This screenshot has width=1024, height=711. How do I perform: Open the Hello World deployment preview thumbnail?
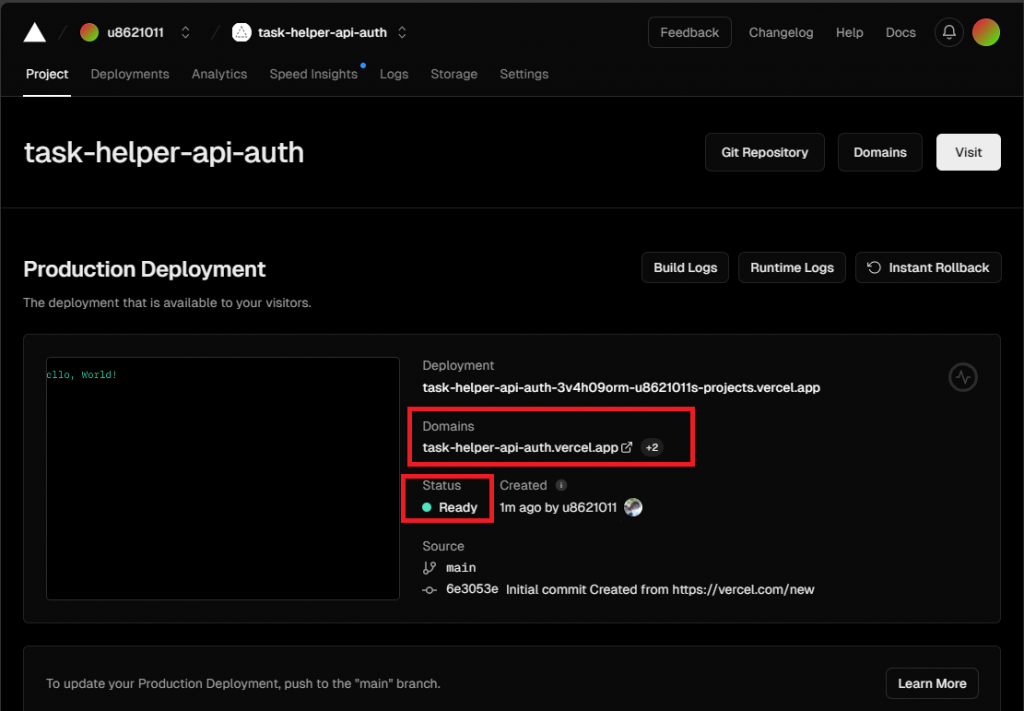223,478
